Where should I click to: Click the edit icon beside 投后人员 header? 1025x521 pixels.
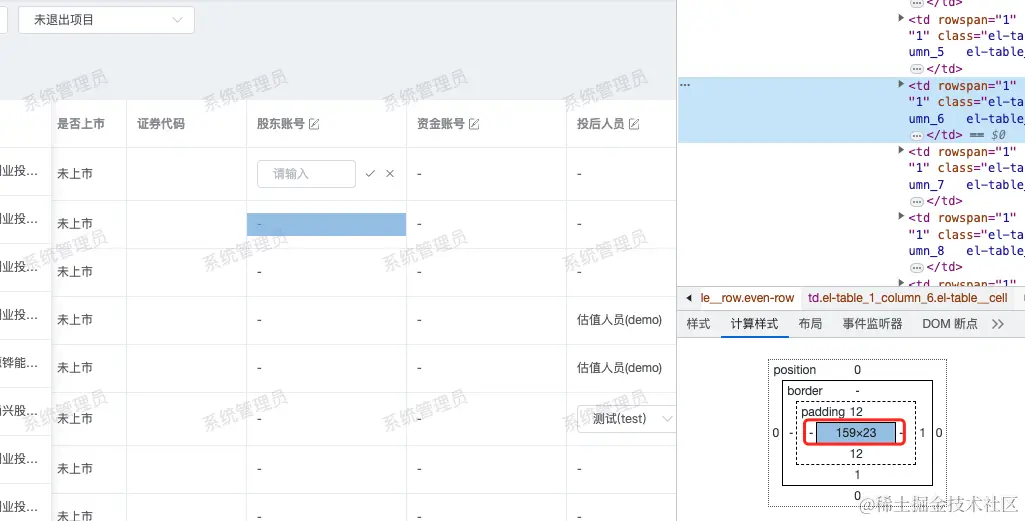click(634, 124)
